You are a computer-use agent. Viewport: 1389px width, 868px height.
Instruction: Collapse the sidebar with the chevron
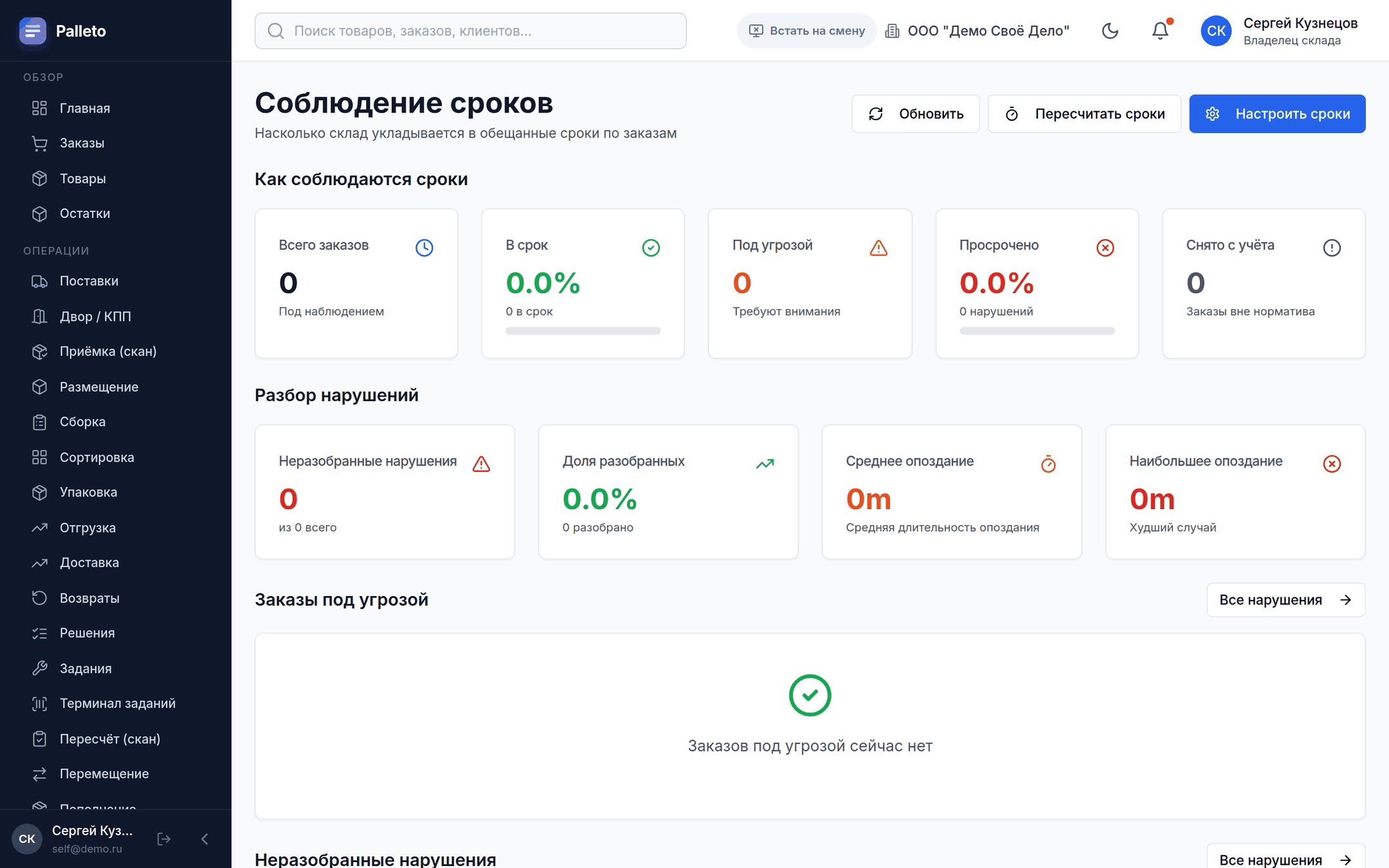[204, 839]
